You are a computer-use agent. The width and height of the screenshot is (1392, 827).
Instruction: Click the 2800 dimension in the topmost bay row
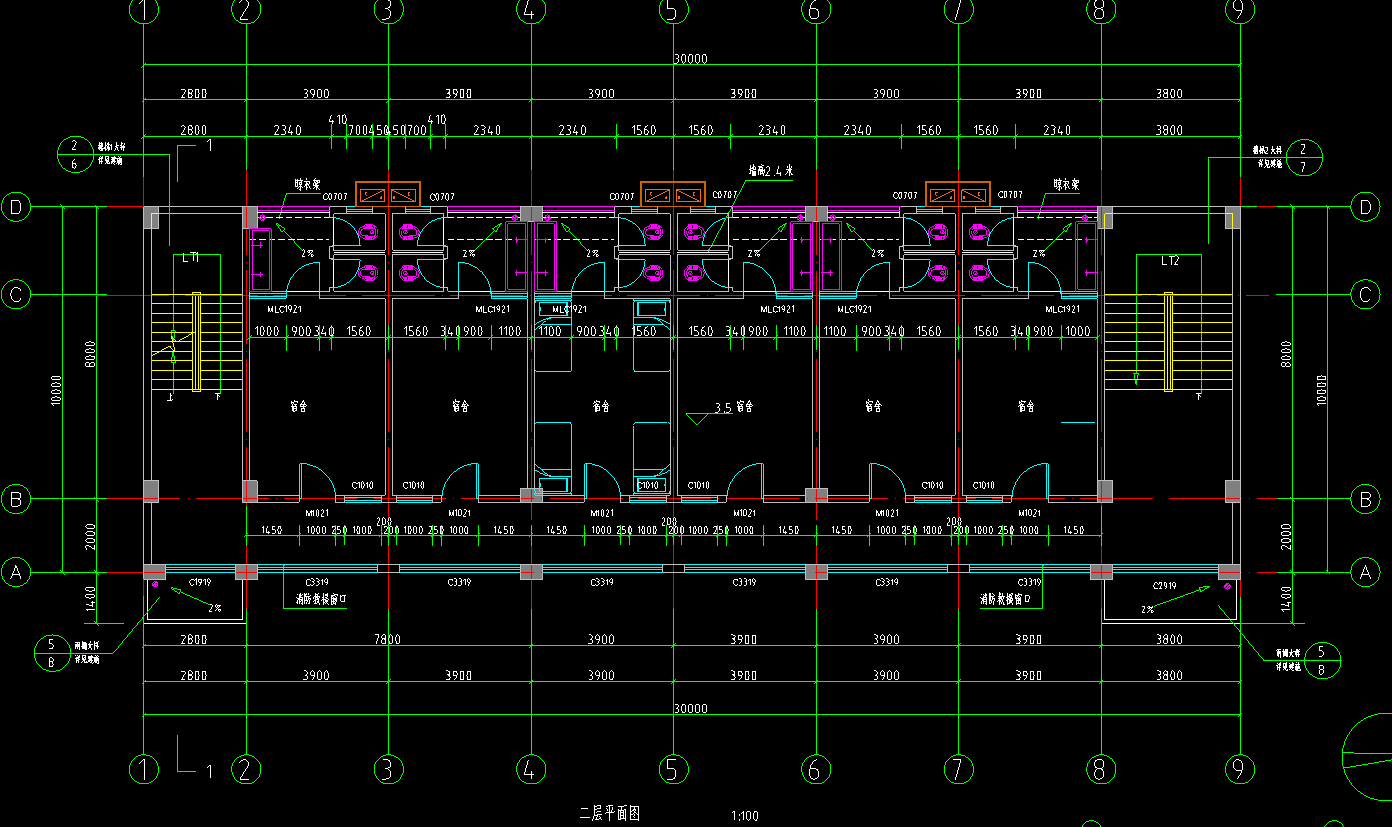pos(193,93)
